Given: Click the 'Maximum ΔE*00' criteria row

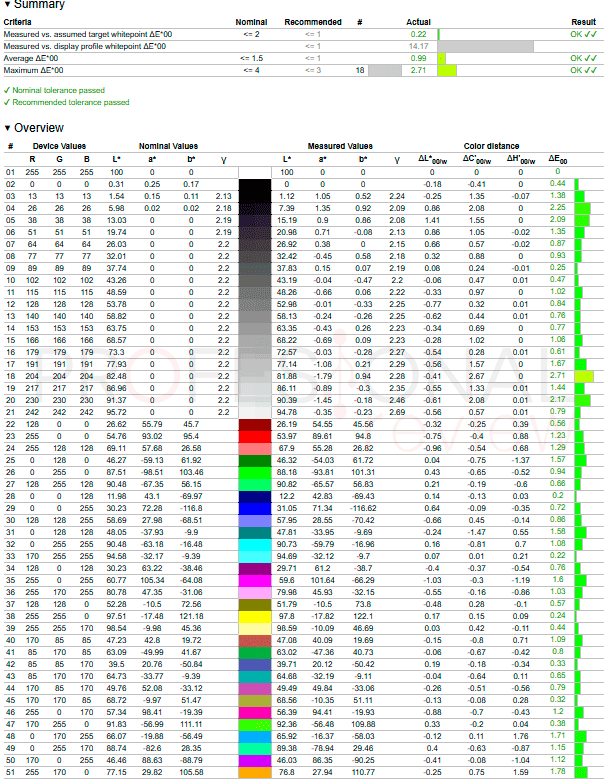Looking at the screenshot, I should [x=303, y=70].
